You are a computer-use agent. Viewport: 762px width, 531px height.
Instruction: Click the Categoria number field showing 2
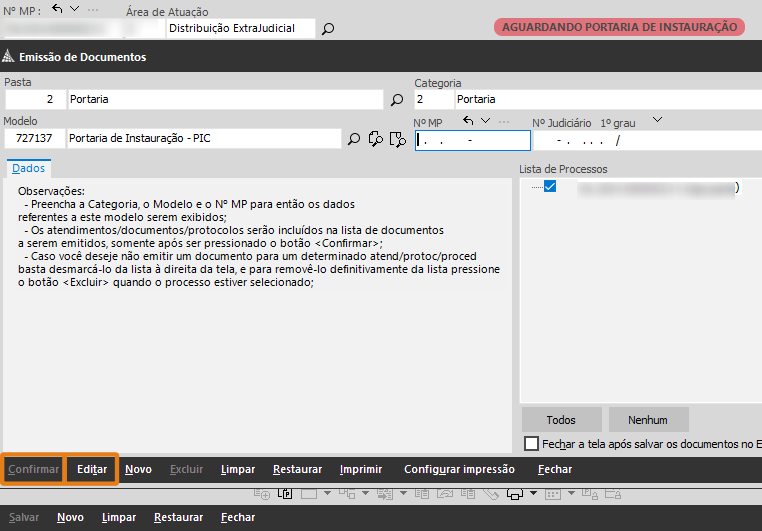coord(433,100)
